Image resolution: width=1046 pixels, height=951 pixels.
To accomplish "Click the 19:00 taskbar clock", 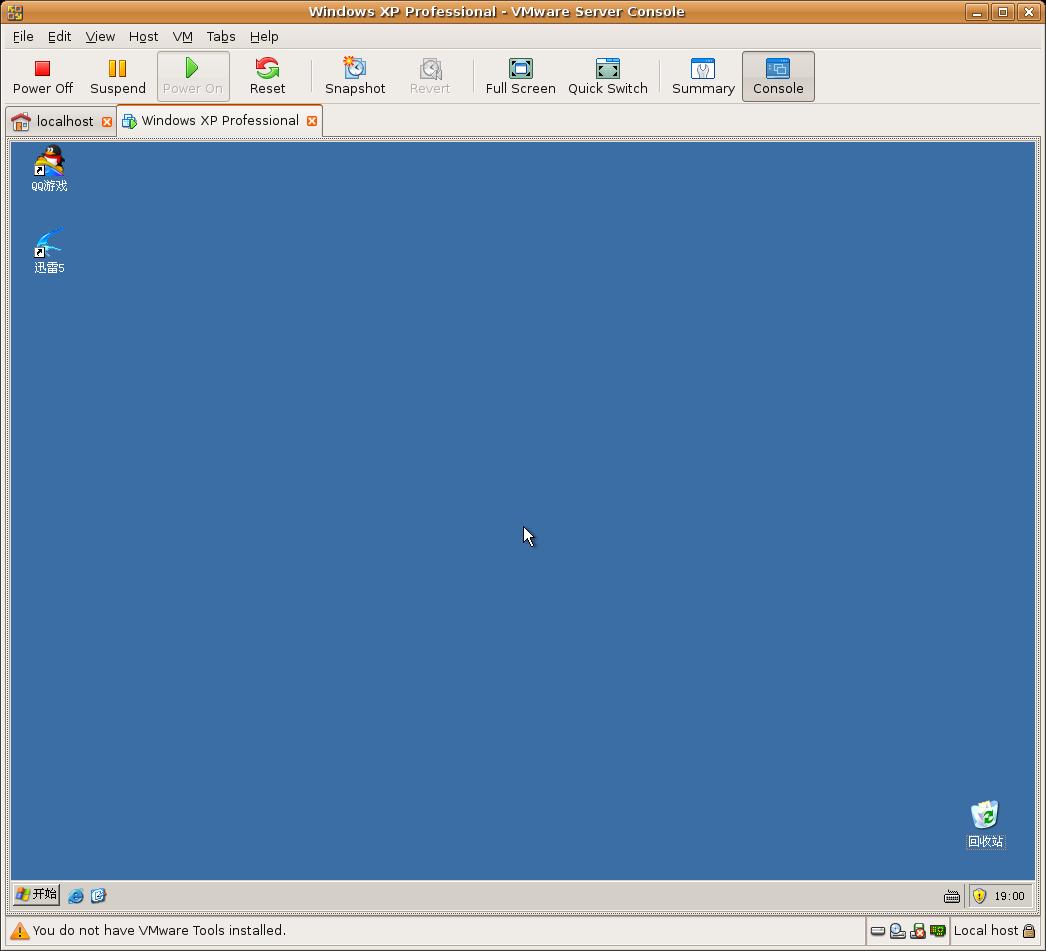I will (1009, 896).
